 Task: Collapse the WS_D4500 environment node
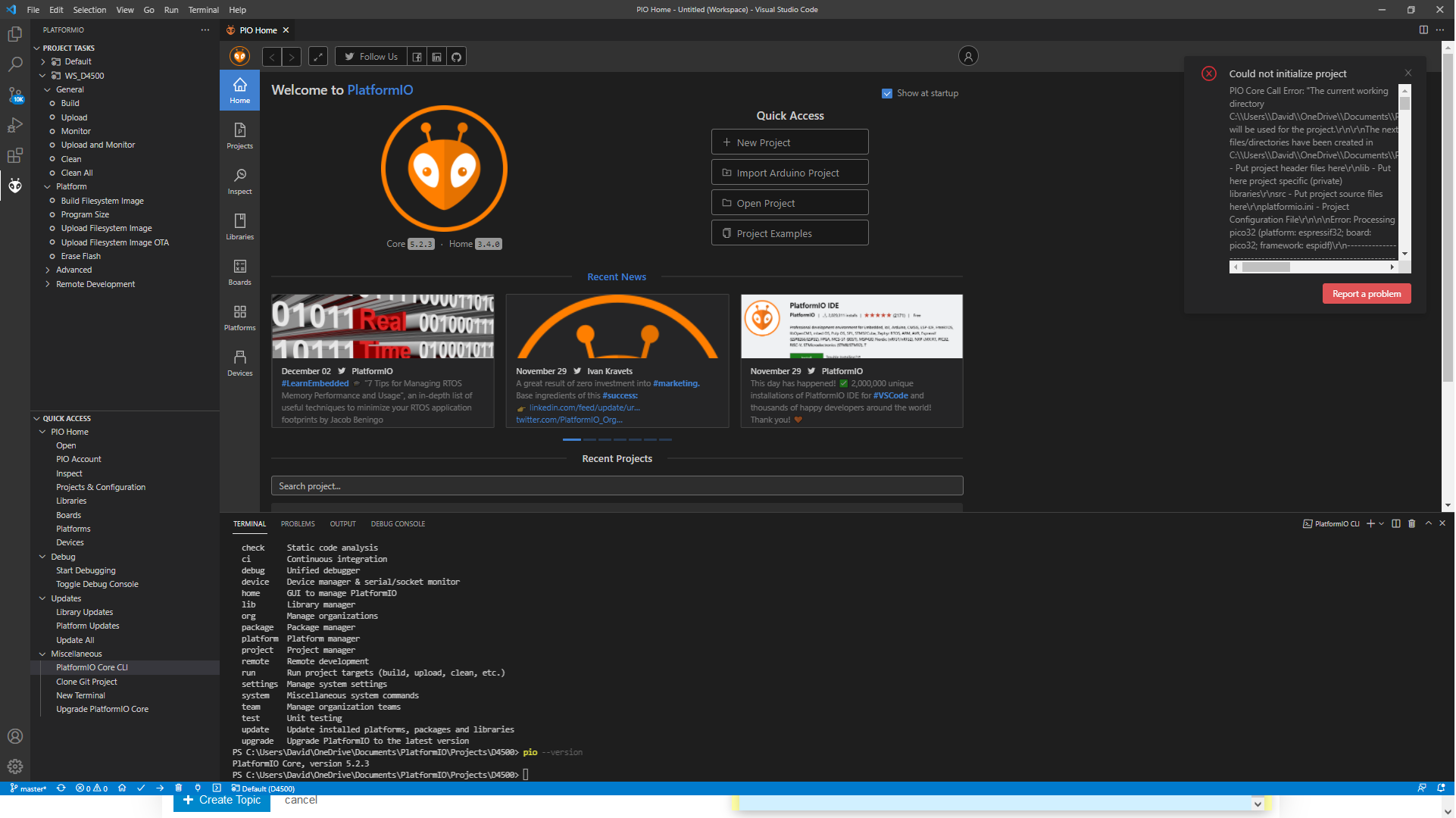click(x=43, y=76)
